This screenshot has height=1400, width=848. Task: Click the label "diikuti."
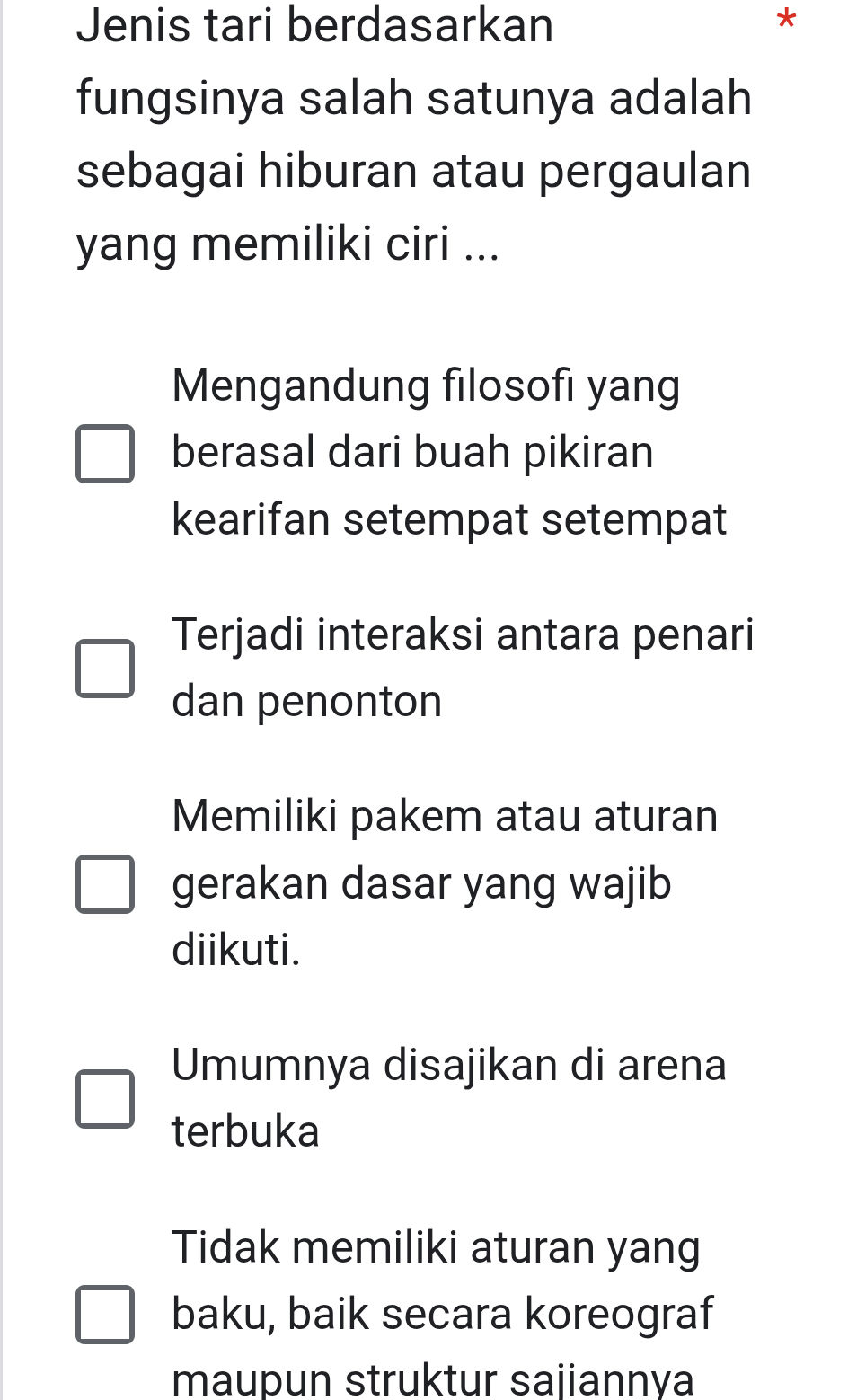[x=236, y=953]
